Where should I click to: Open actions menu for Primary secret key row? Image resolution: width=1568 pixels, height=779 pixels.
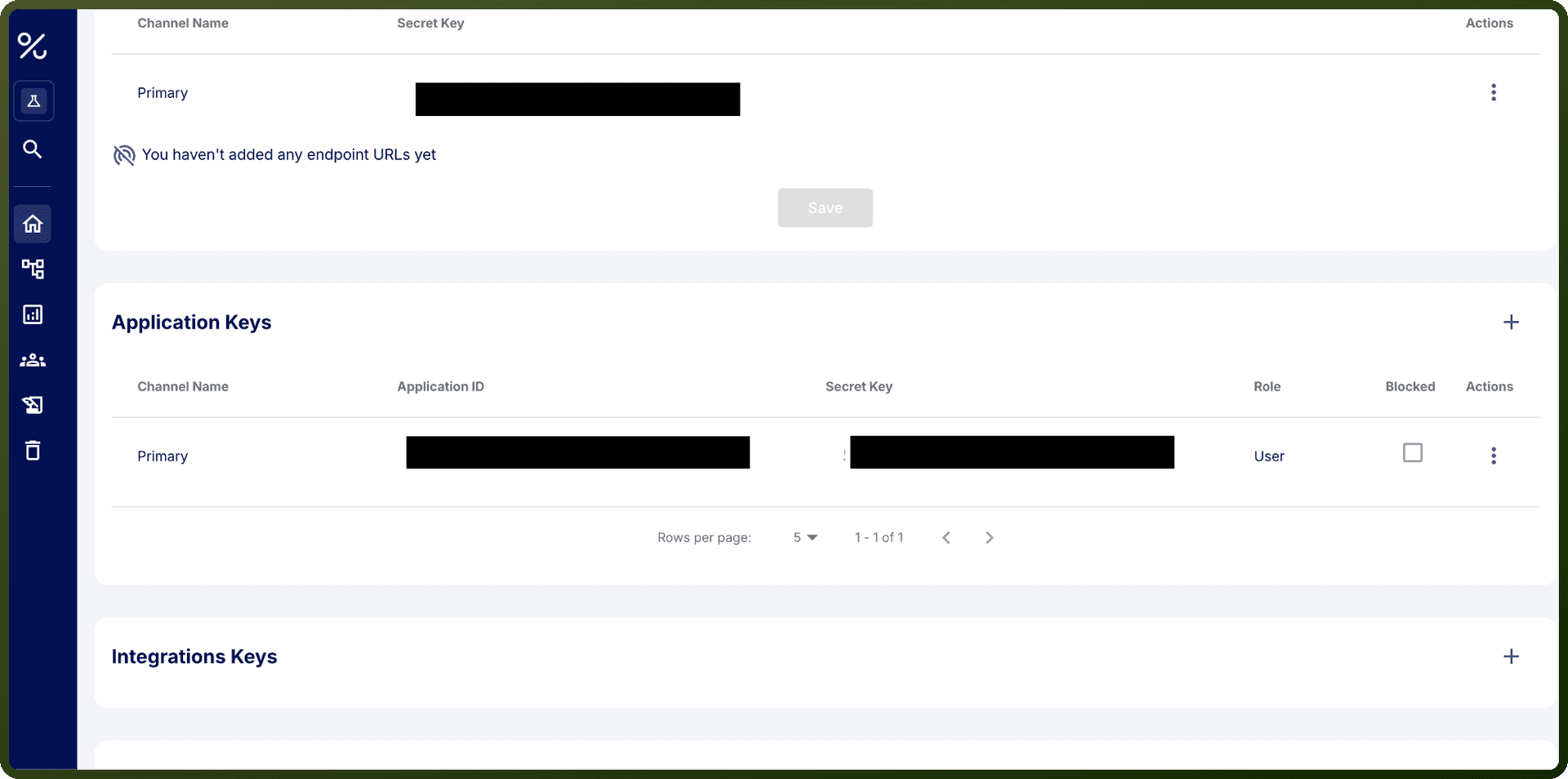(x=1494, y=92)
